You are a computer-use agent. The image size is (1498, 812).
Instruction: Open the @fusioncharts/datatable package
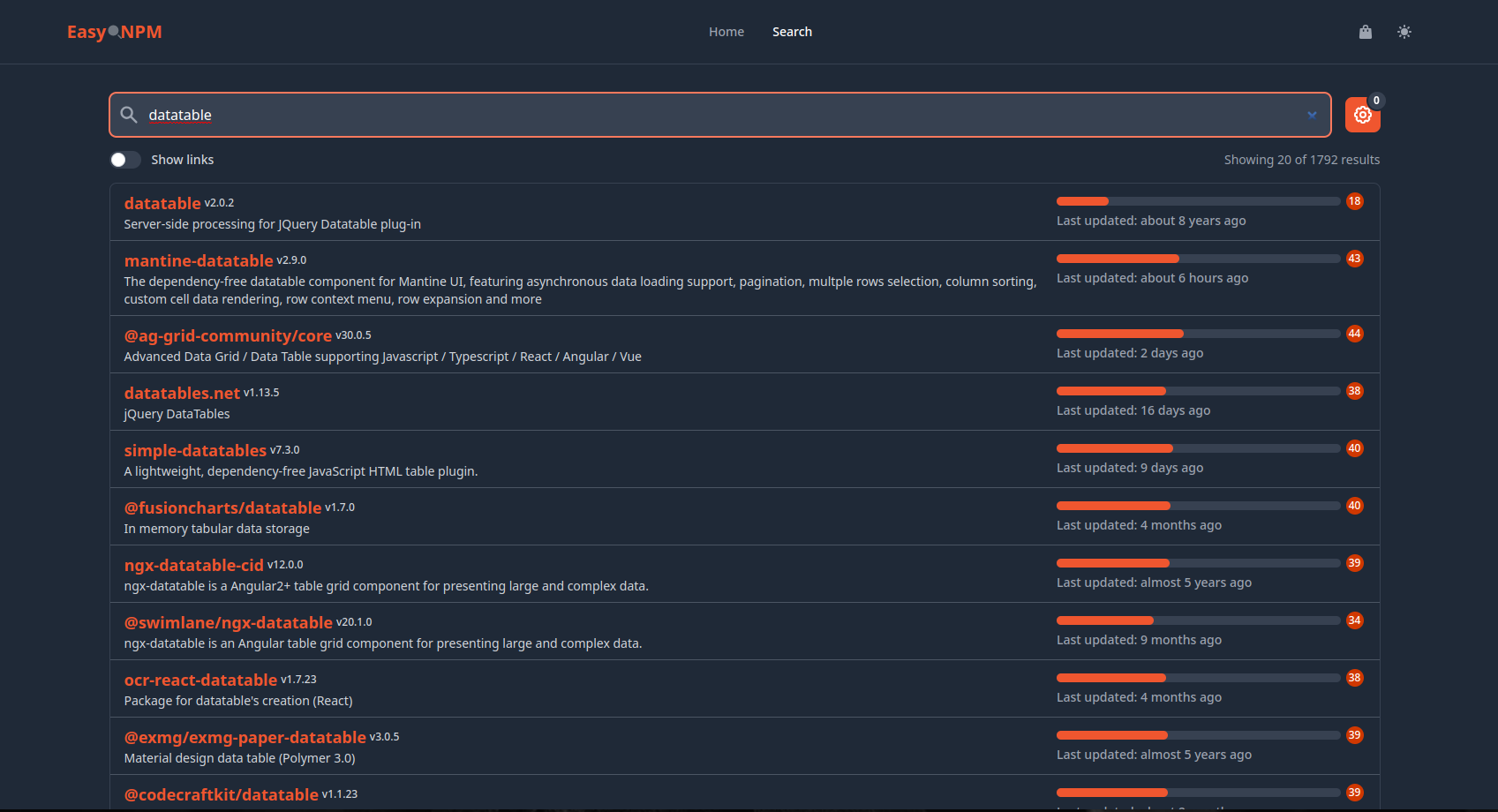222,507
